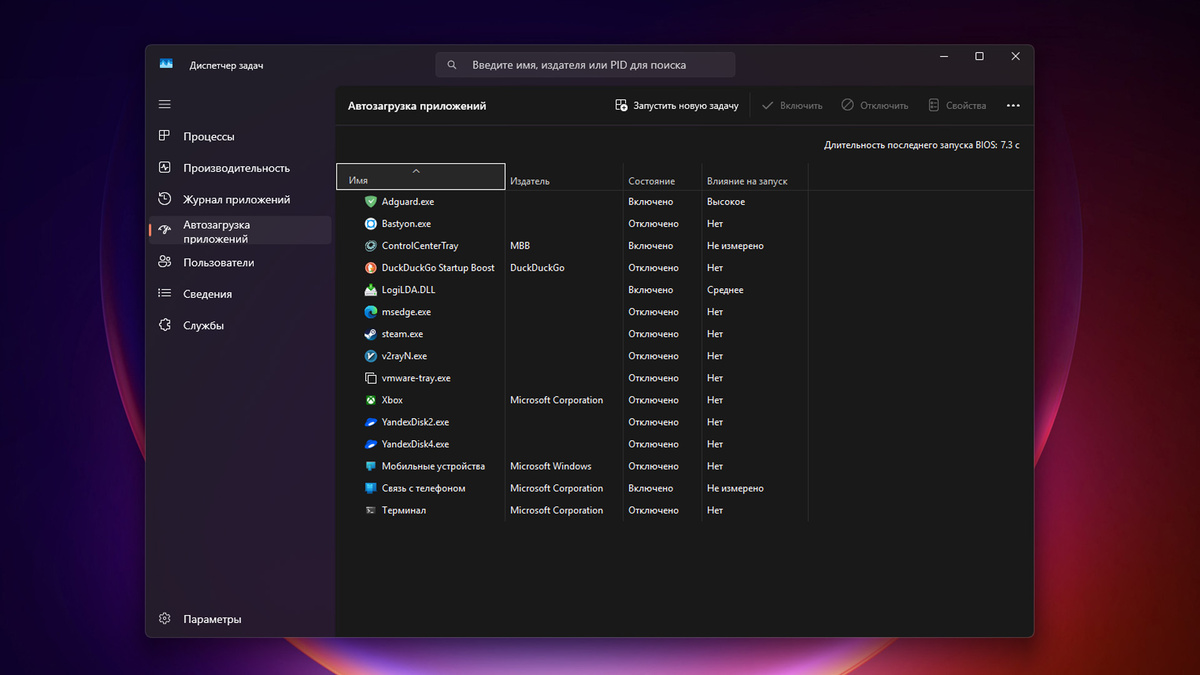Click the Xbox app icon
The image size is (1200, 675).
[371, 400]
